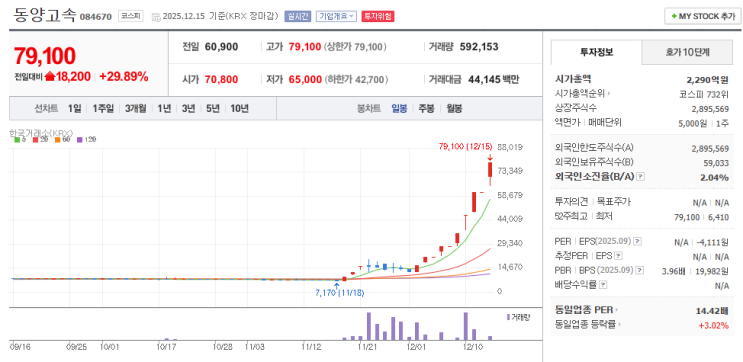The height and width of the screenshot is (362, 743).
Task: Open help icon next to PBR BPS(2025.09)
Action: (640, 271)
